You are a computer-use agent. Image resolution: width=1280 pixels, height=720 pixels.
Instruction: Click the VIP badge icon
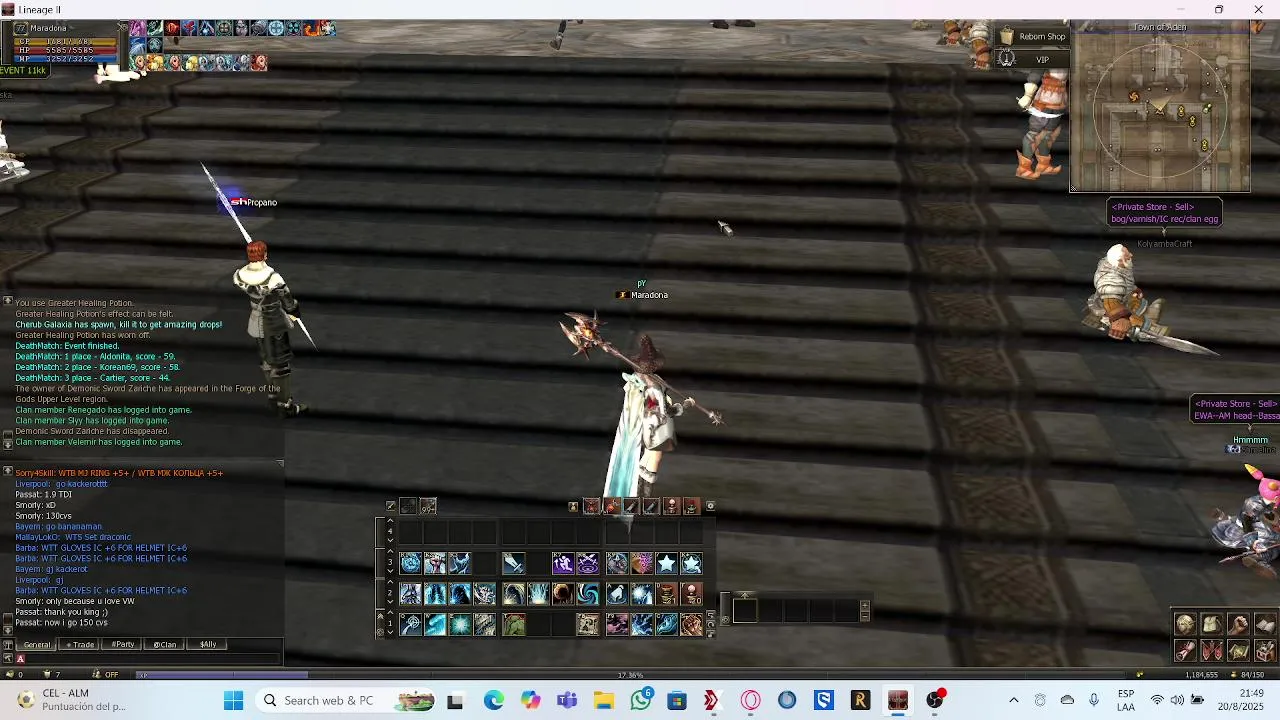tap(1007, 60)
